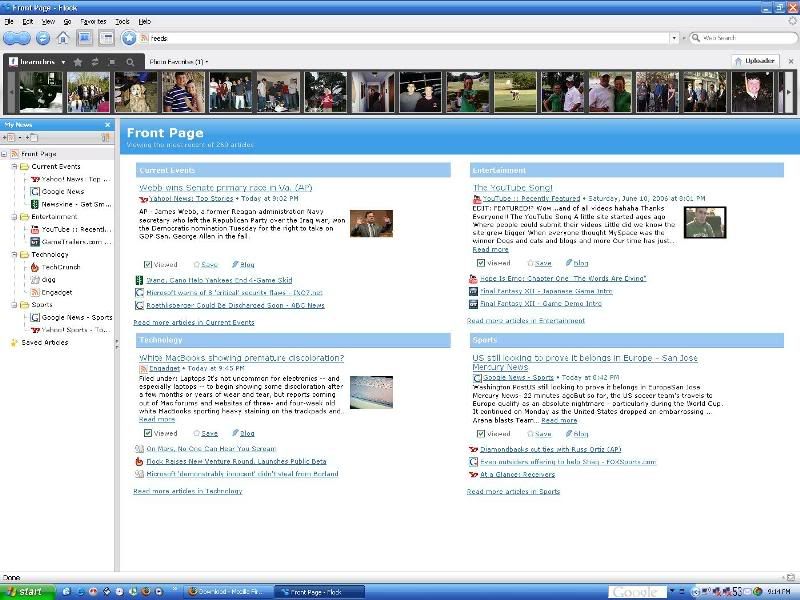Toggle Viewed checkbox under YouTube Song article
The image size is (800, 600).
pyautogui.click(x=481, y=263)
